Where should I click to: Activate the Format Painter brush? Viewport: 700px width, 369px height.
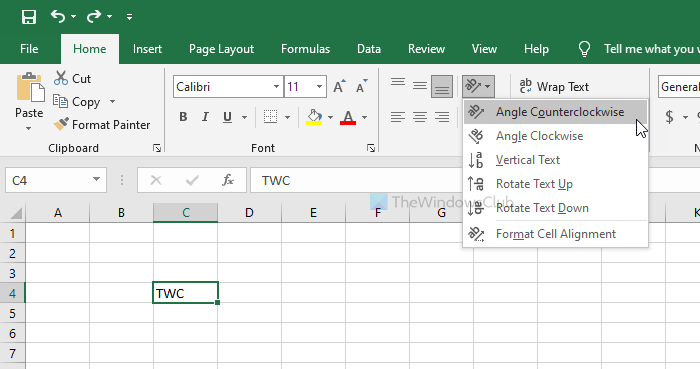pos(102,124)
